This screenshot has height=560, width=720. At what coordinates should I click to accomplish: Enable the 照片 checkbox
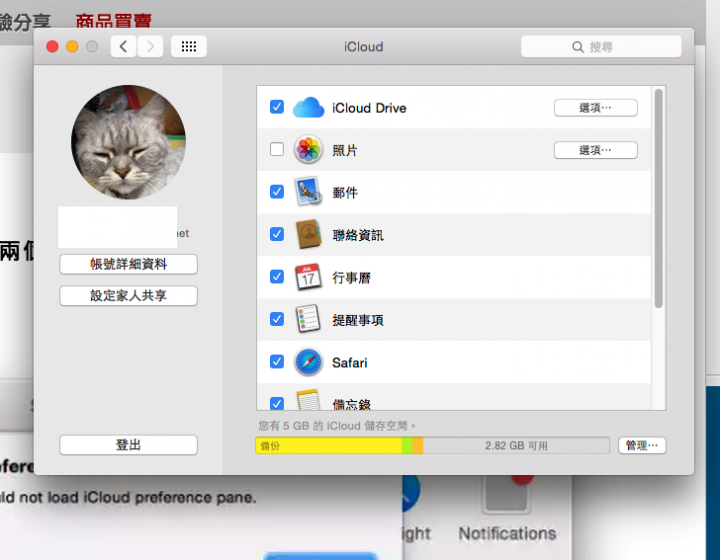(277, 149)
